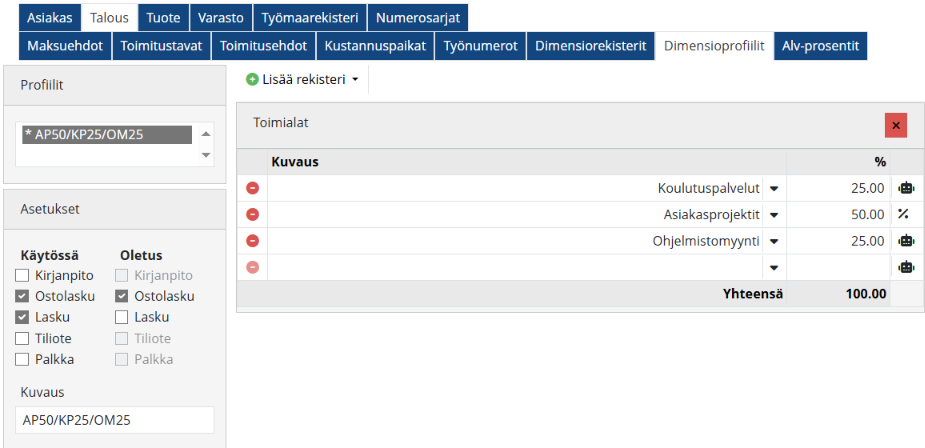The image size is (925, 448).
Task: Click the percent icon on Asiakasprojektit row
Action: [904, 214]
